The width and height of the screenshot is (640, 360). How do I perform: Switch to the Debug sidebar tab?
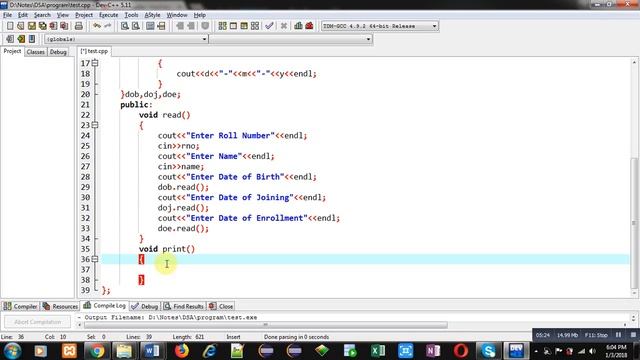pyautogui.click(x=58, y=52)
